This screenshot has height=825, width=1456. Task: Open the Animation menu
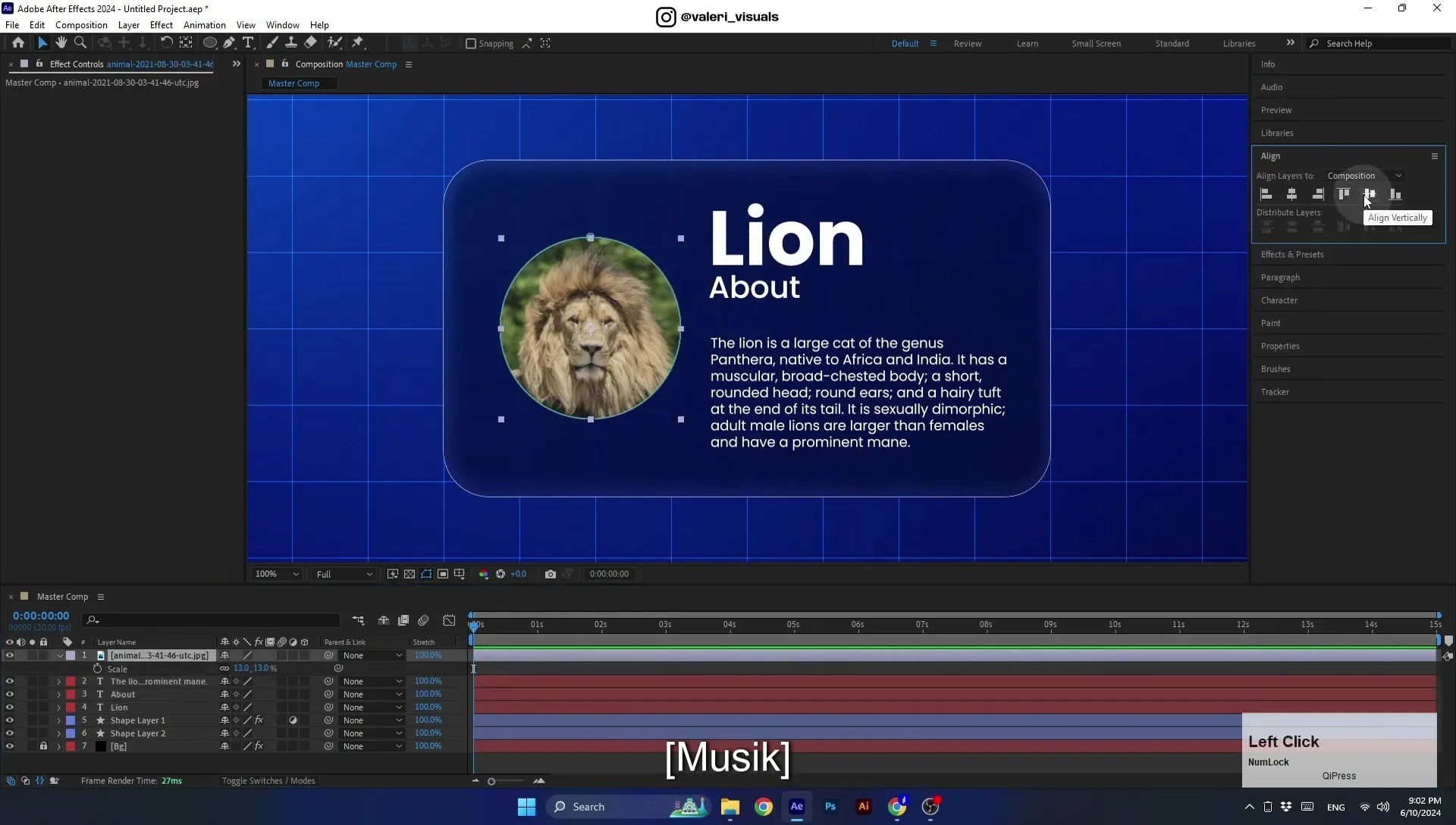tap(205, 25)
